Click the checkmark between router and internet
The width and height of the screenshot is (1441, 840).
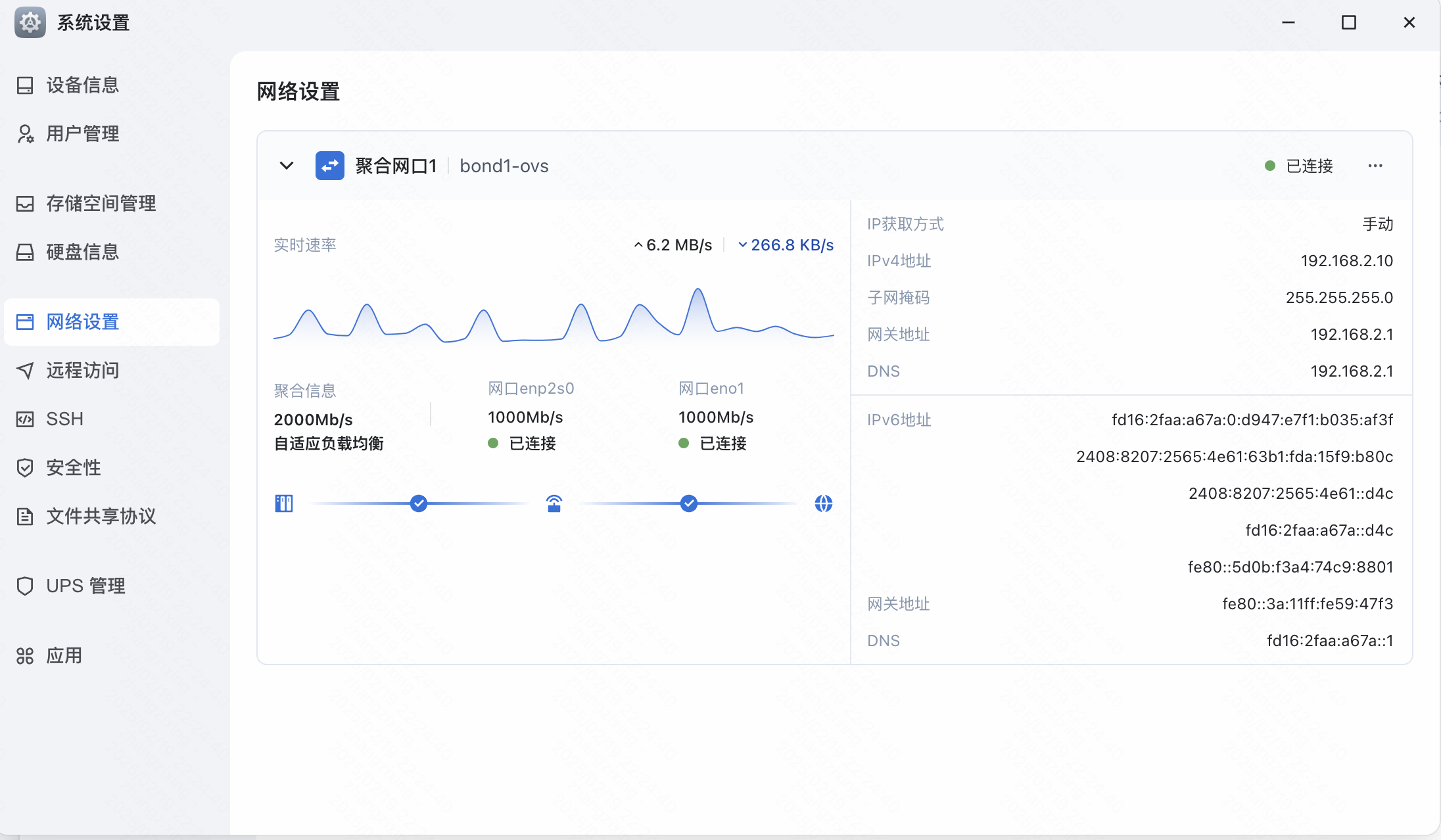[x=689, y=503]
